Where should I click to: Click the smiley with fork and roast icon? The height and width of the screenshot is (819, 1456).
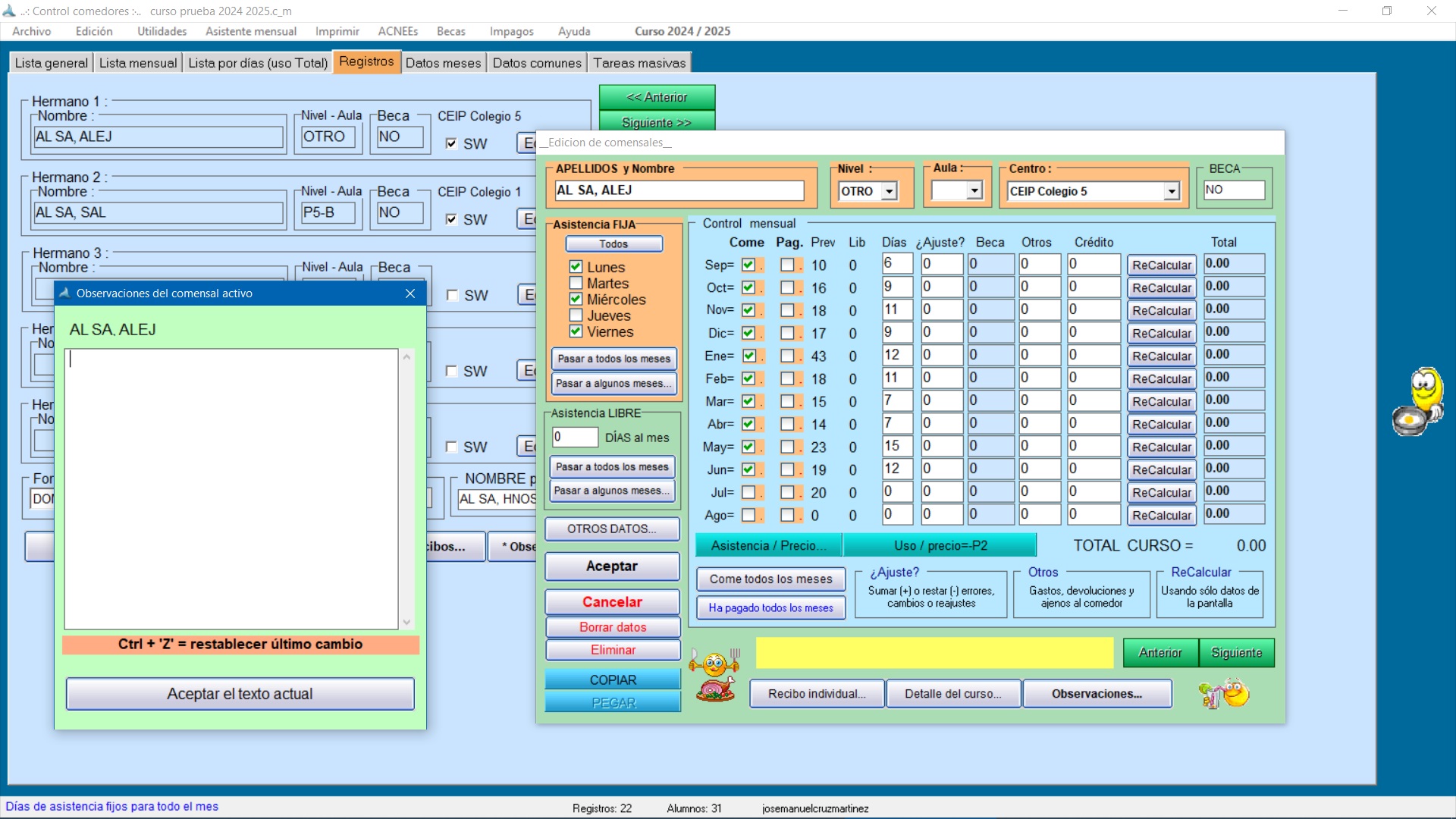point(714,674)
